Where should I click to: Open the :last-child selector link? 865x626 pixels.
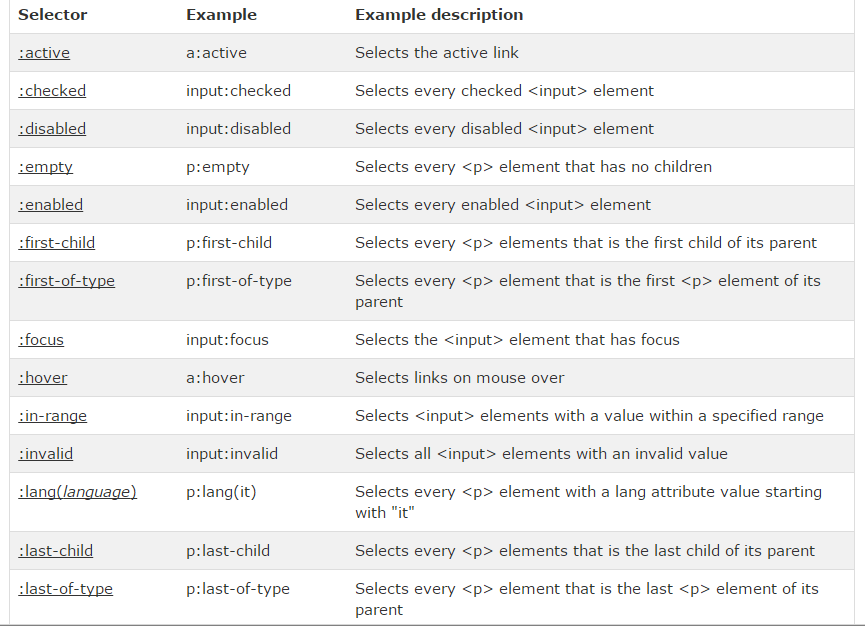pyautogui.click(x=55, y=552)
